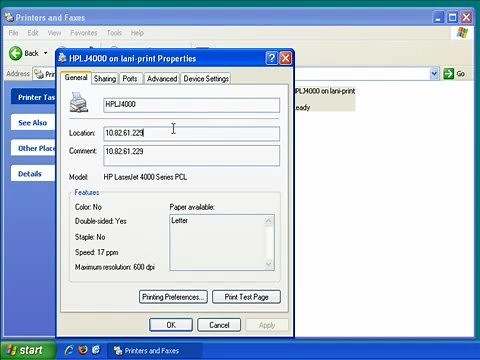Launch Internet Explorer from quick launch
The height and width of the screenshot is (360, 480).
pyautogui.click(x=69, y=350)
